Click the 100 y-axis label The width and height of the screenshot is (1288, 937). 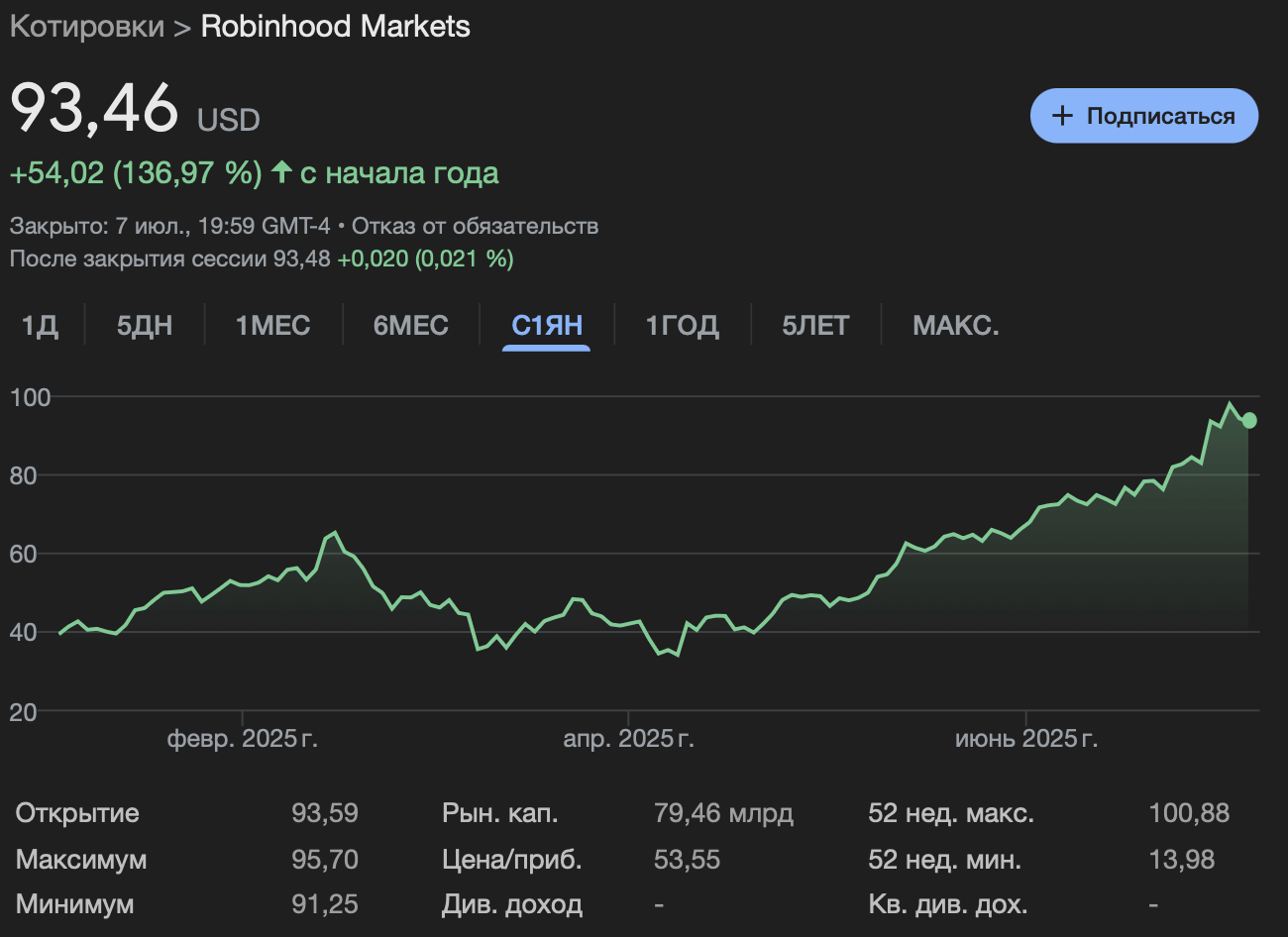click(30, 398)
